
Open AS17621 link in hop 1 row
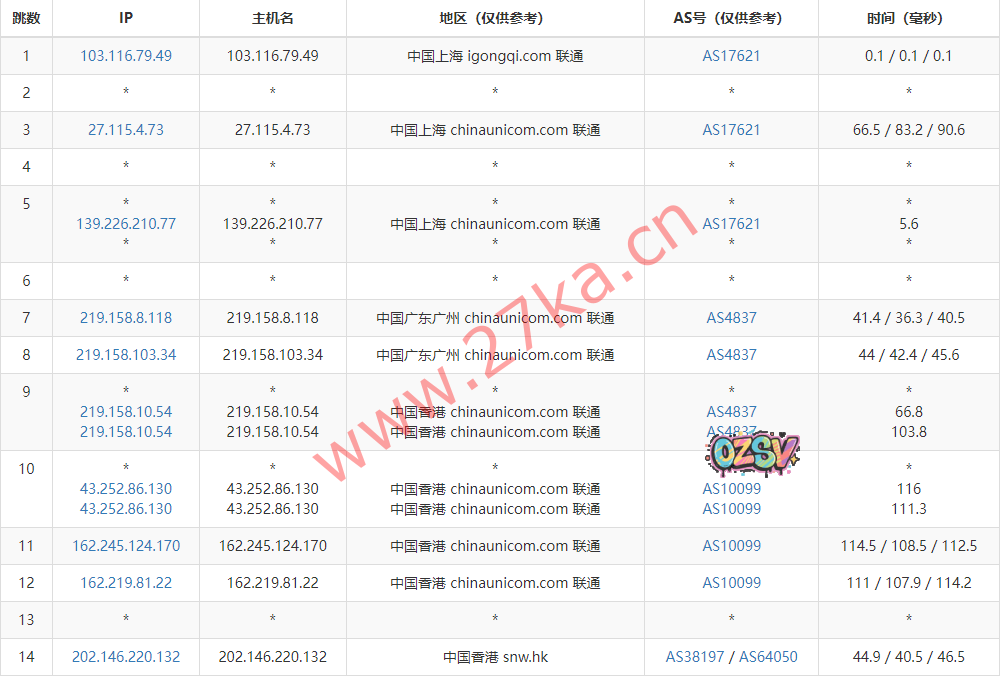[731, 56]
